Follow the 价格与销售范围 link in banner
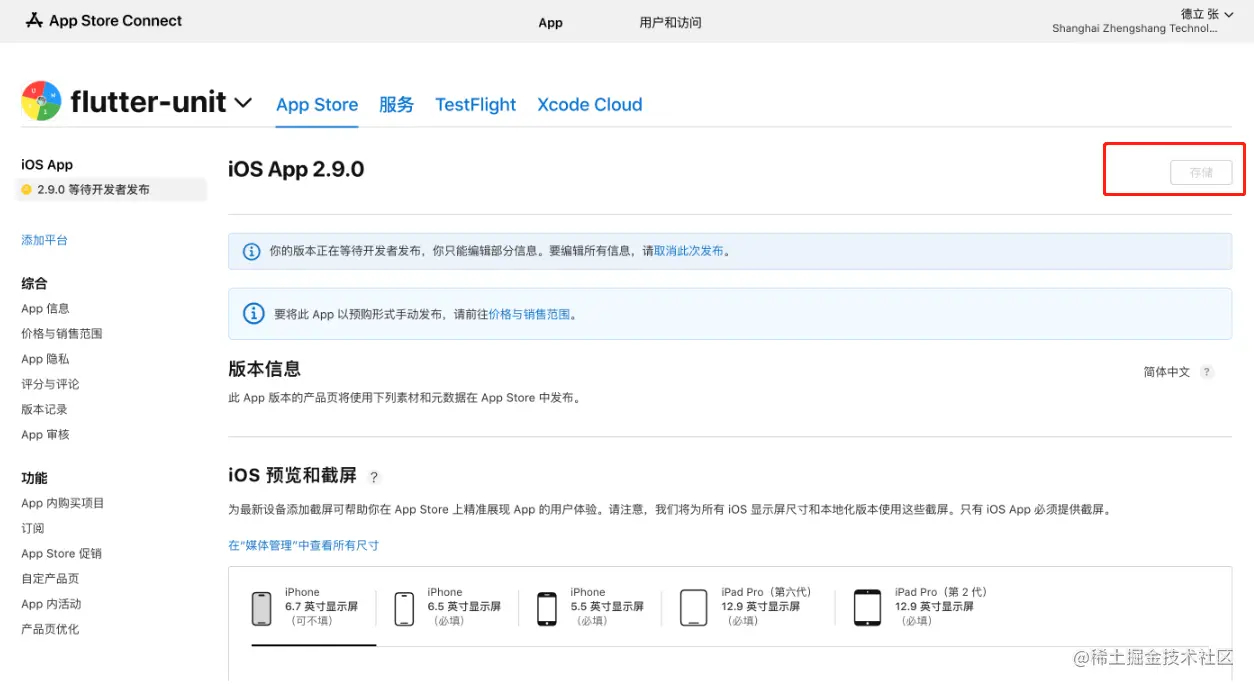1254x688 pixels. coord(529,314)
